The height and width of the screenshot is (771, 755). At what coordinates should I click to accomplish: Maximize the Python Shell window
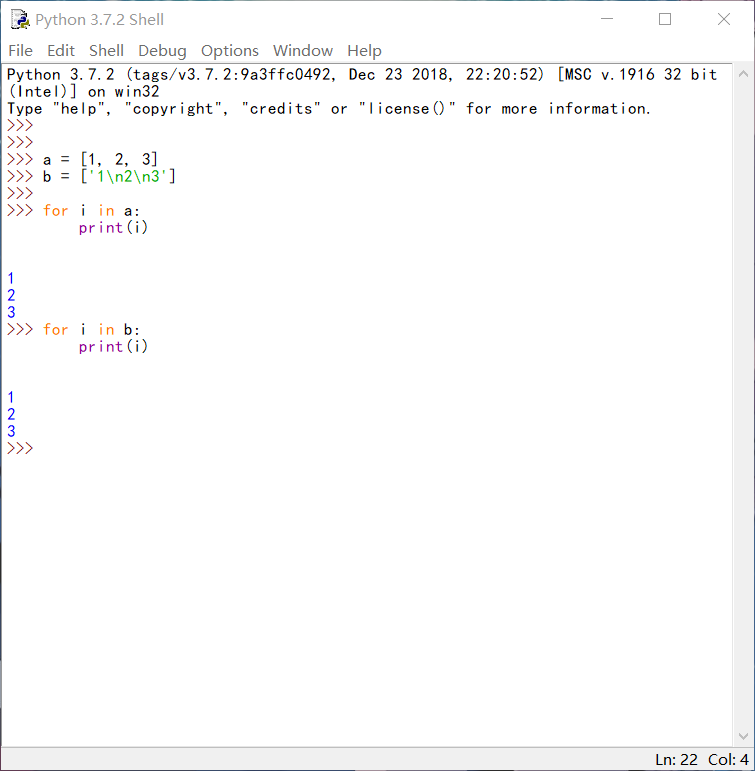tap(665, 20)
